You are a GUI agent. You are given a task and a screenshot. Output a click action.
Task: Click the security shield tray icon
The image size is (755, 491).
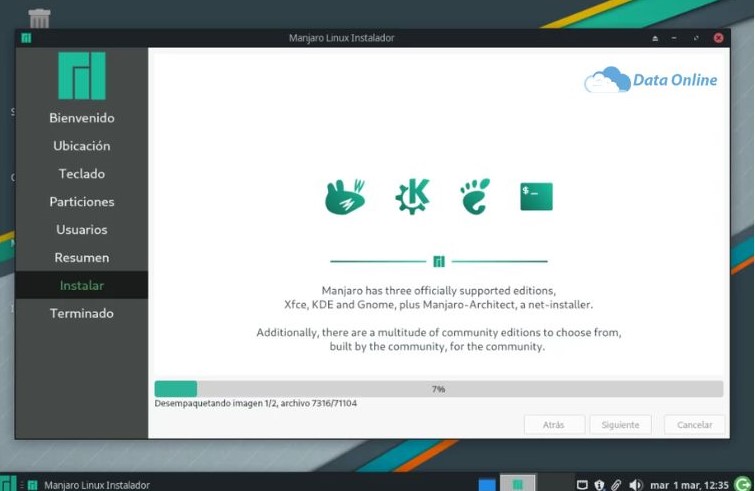click(x=599, y=485)
